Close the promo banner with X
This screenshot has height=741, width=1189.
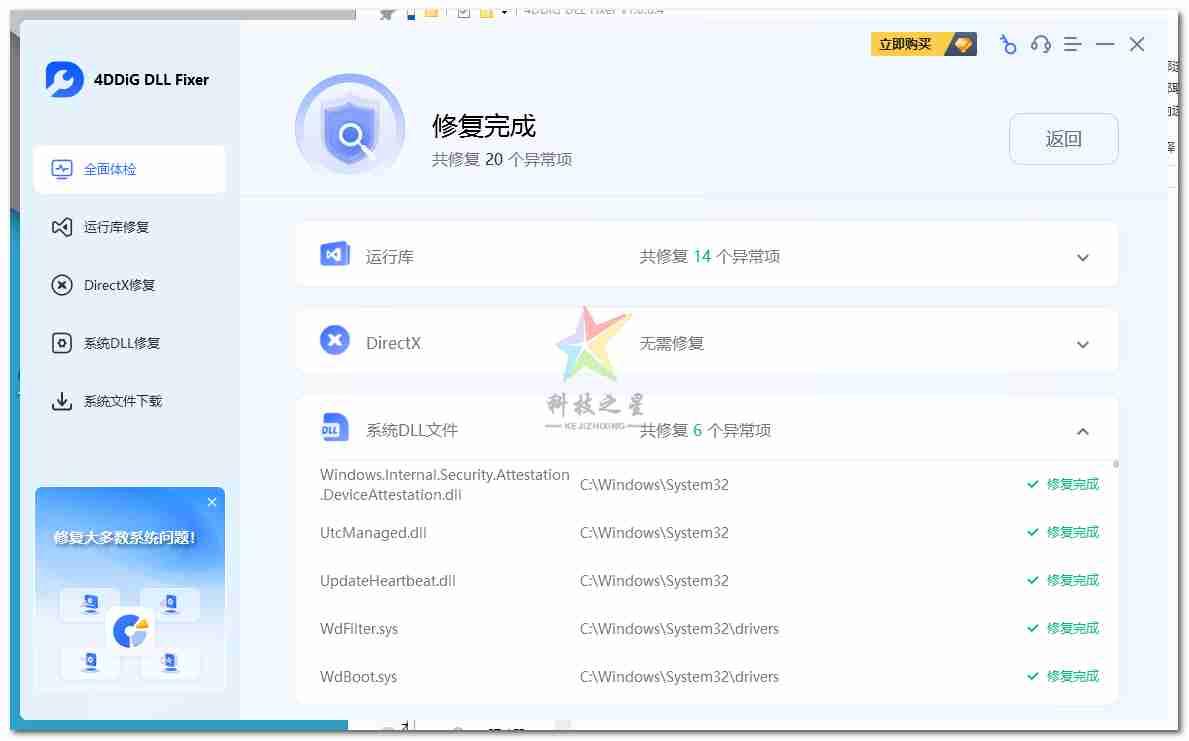212,502
